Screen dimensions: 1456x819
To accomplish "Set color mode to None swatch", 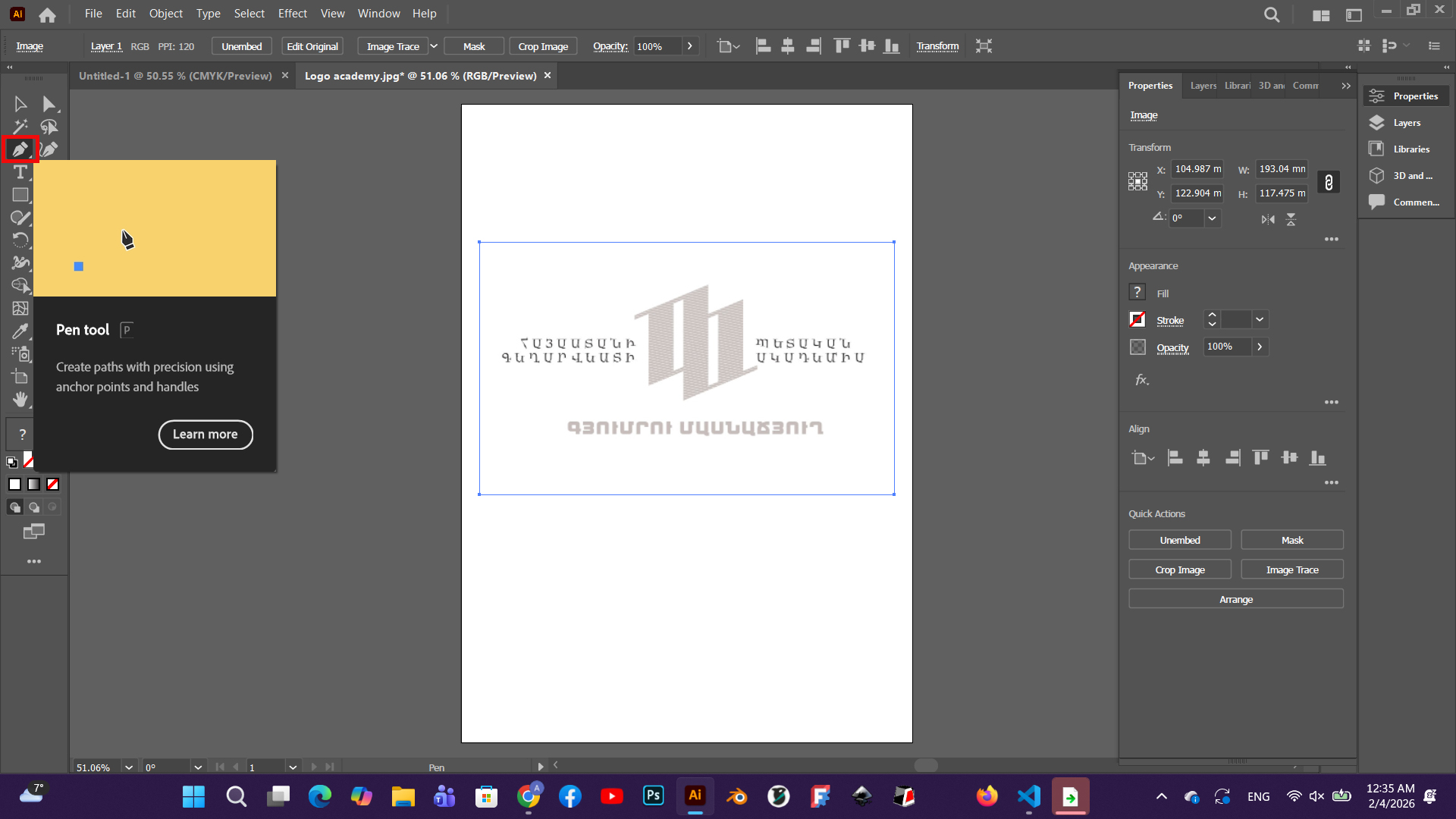I will click(x=53, y=485).
